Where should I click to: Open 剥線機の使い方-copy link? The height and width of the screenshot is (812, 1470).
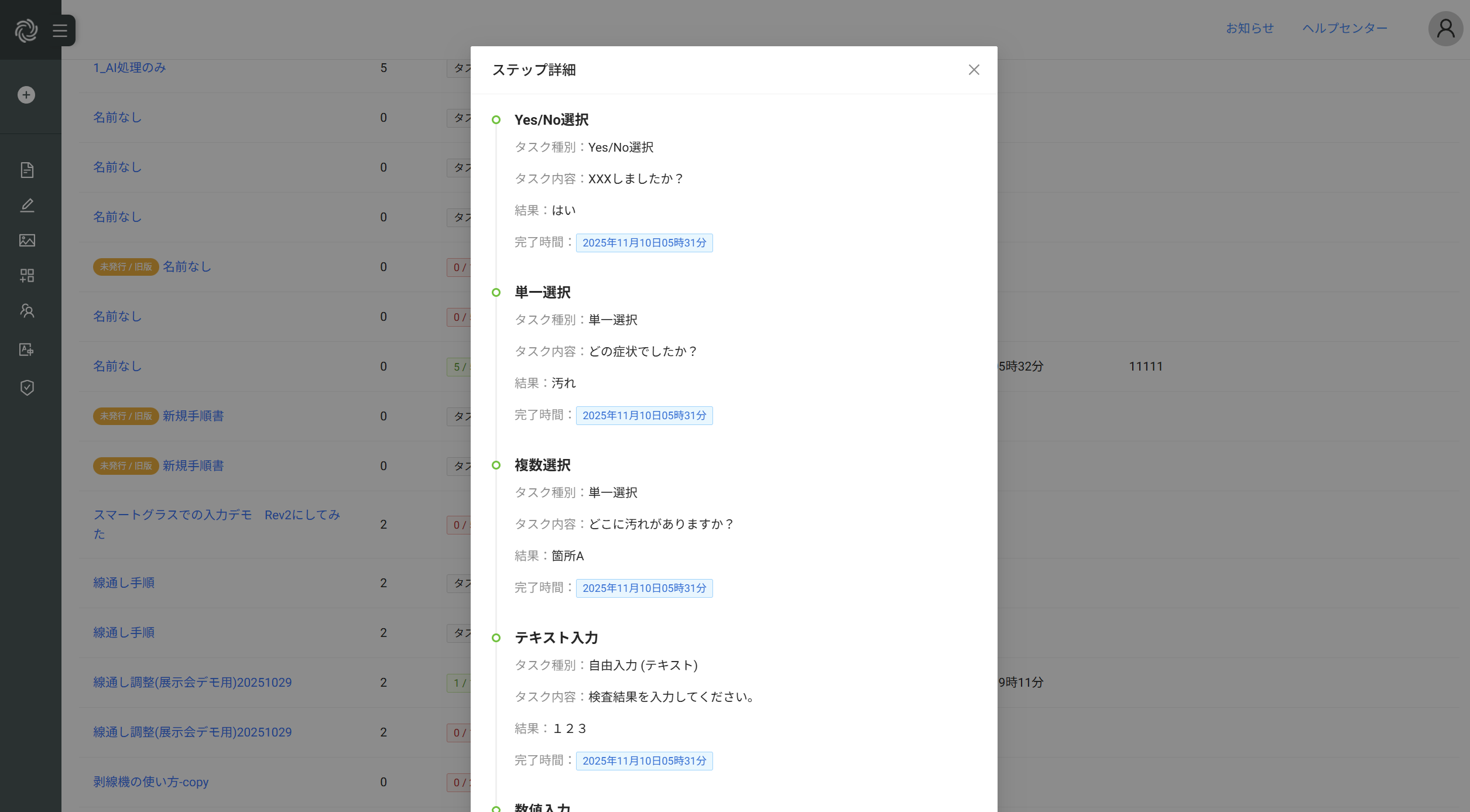pyautogui.click(x=150, y=782)
